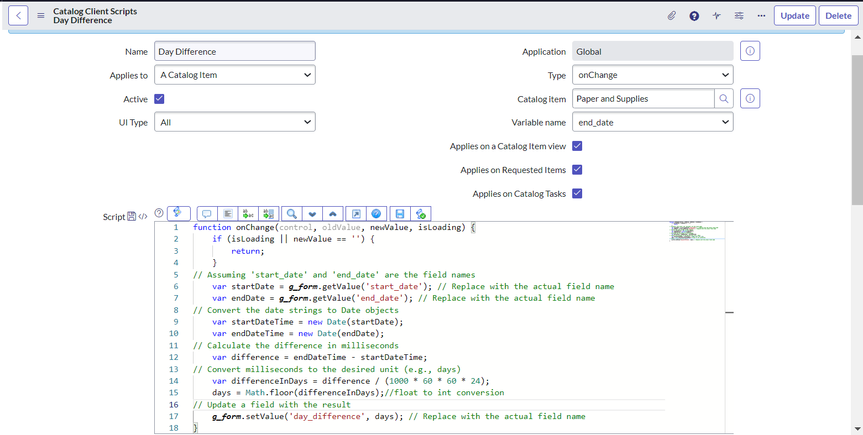
Task: Click the Replace all toolbar icon
Action: click(x=269, y=214)
